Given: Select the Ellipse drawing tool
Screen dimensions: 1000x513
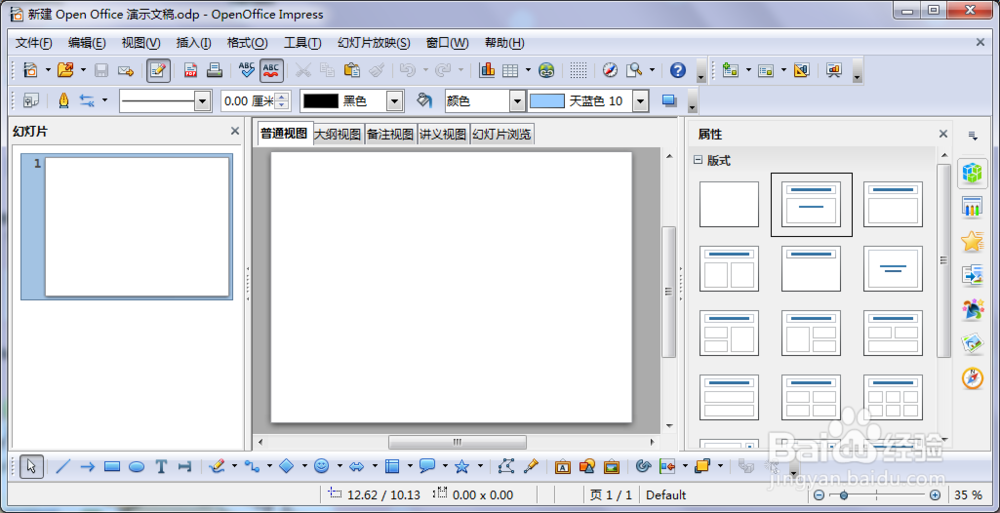Looking at the screenshot, I should tap(136, 466).
